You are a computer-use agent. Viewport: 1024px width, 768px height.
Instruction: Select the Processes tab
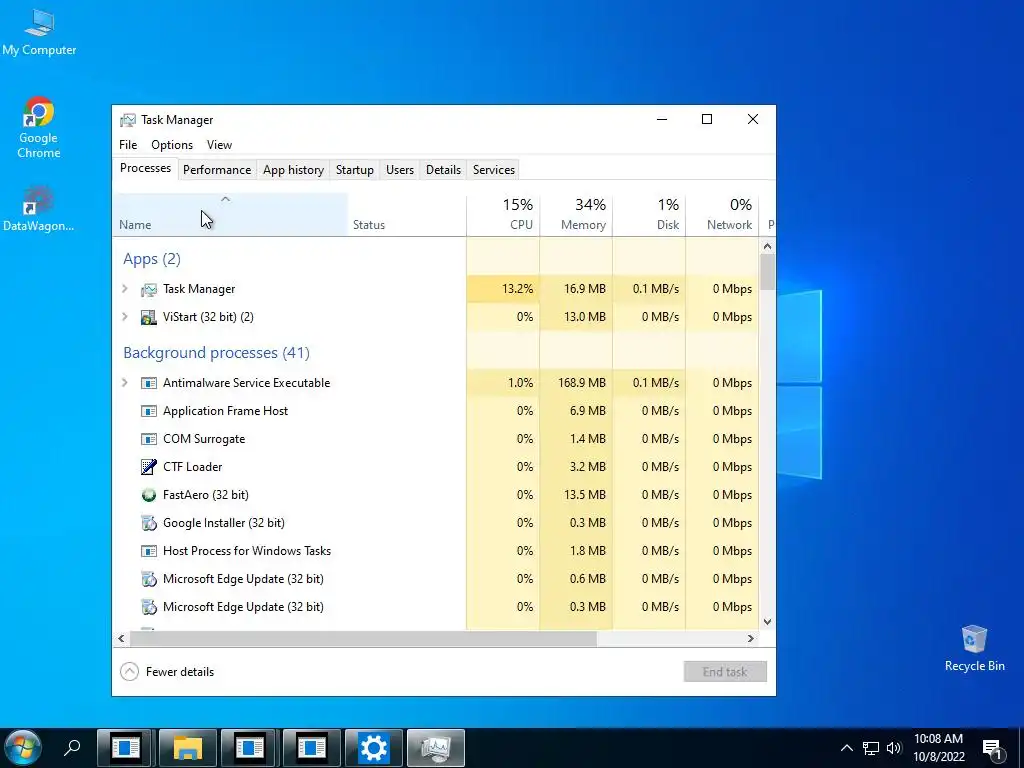[145, 168]
